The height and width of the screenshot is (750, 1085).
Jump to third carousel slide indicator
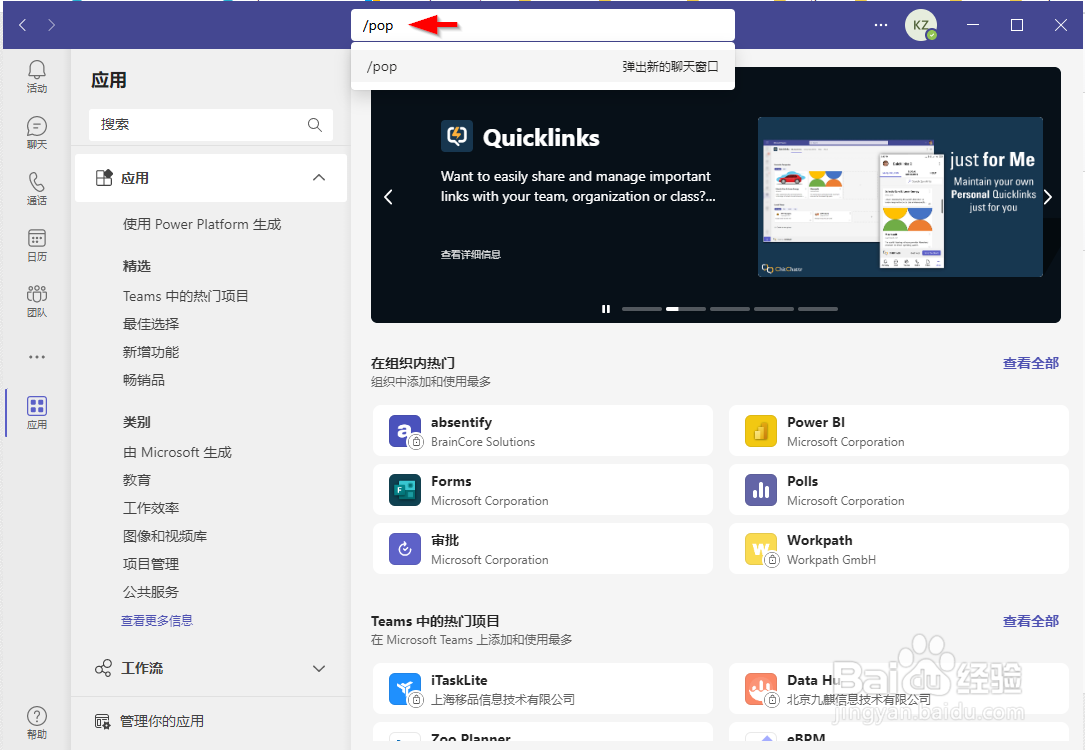(730, 309)
